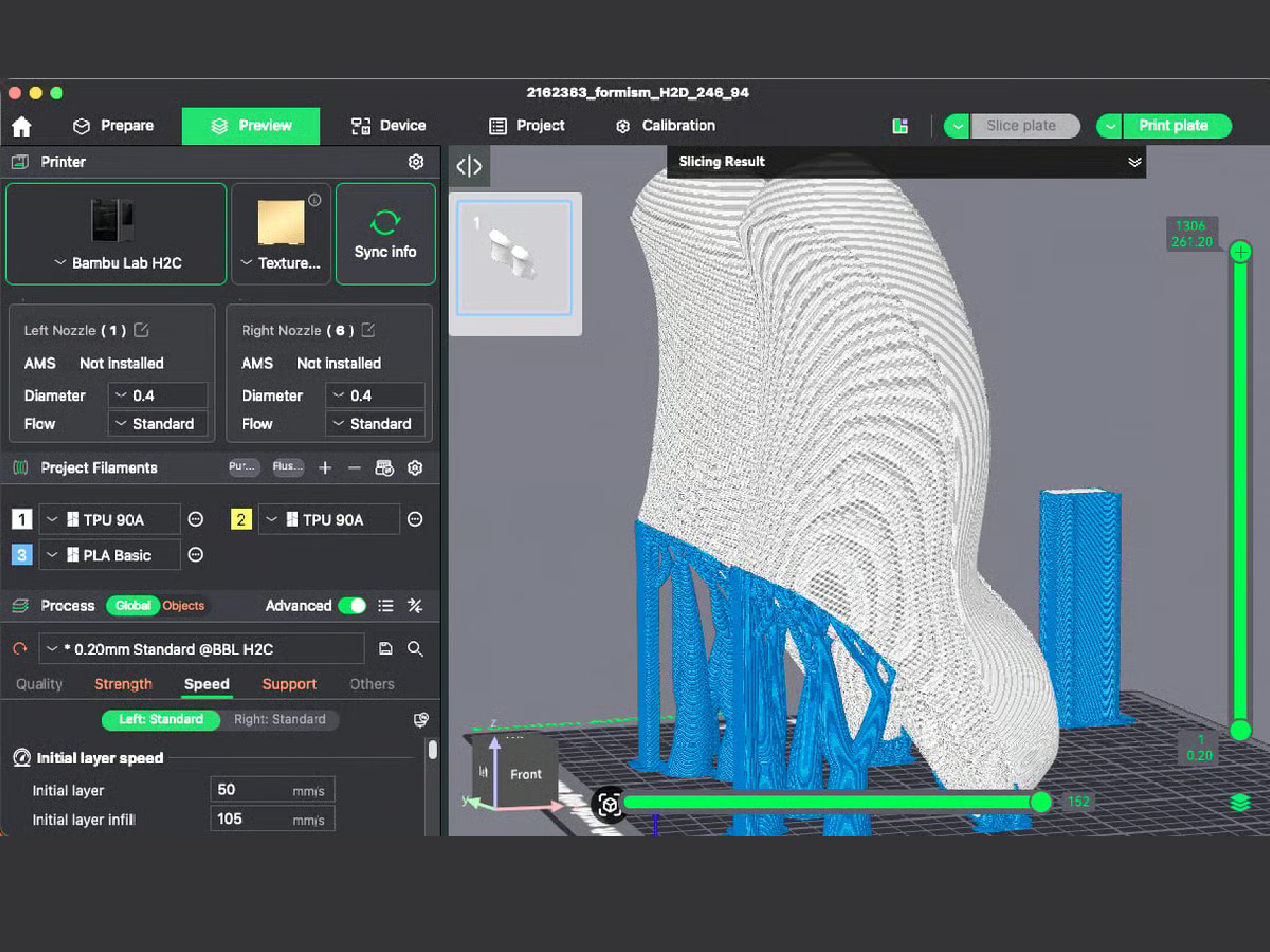This screenshot has height=952, width=1270.
Task: Edit the Left Nozzle configuration
Action: (x=141, y=330)
